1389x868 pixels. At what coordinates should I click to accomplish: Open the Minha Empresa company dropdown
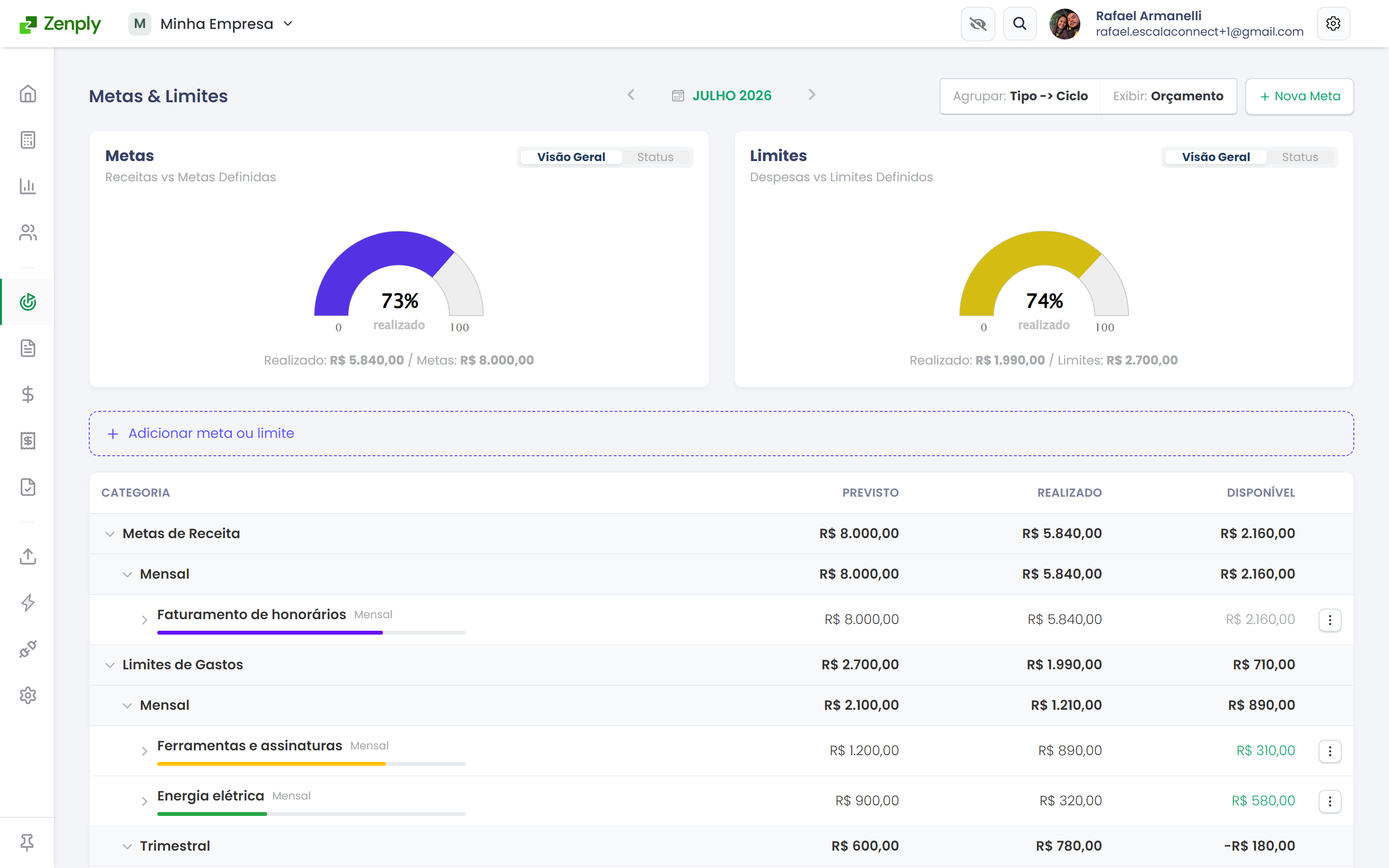click(211, 24)
